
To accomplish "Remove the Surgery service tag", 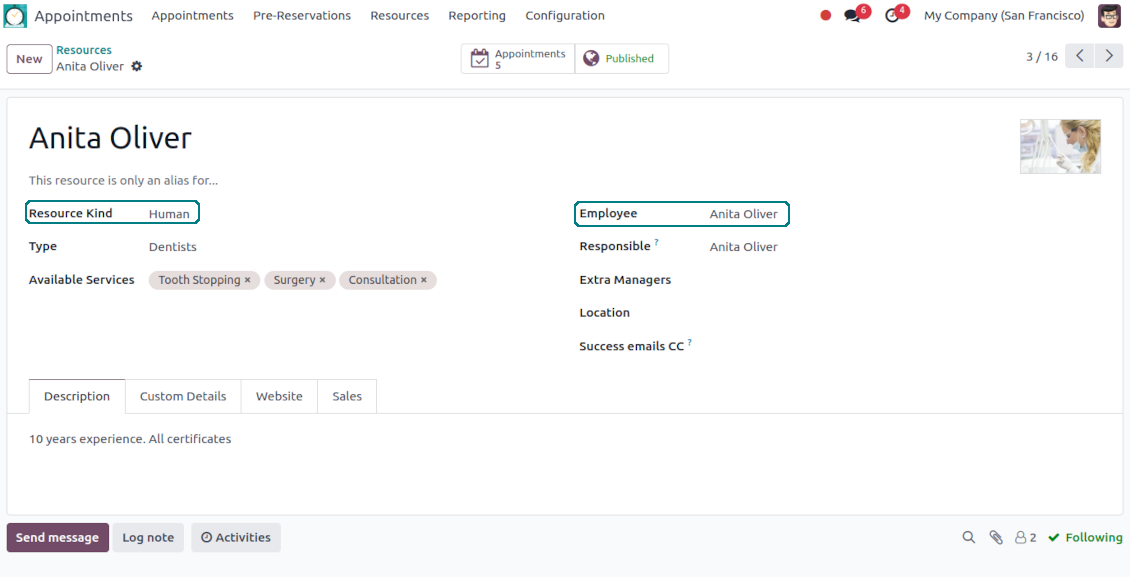I will pyautogui.click(x=322, y=280).
